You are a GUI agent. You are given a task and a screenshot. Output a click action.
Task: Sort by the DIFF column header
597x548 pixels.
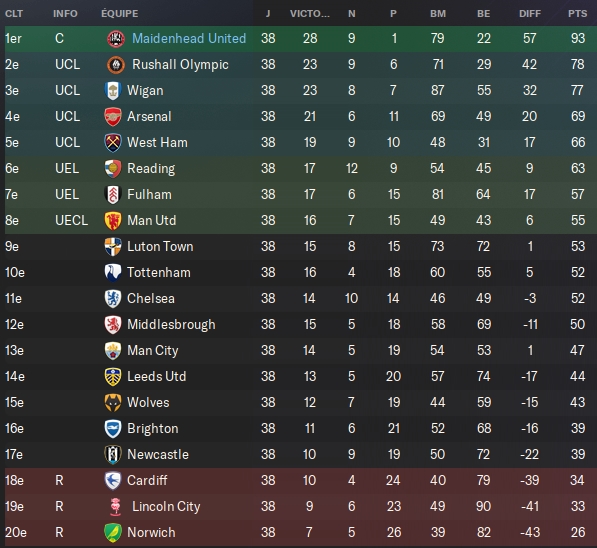(530, 14)
